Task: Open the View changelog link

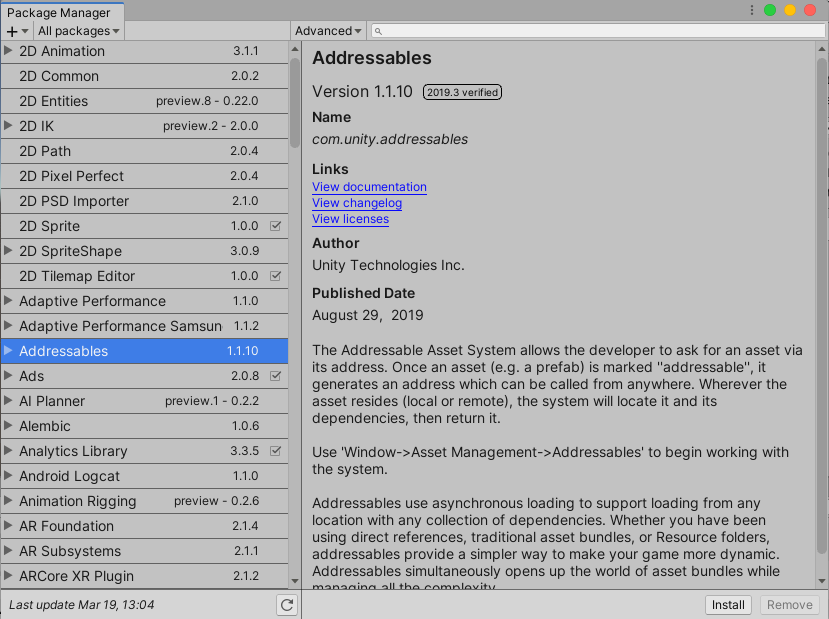Action: pyautogui.click(x=357, y=203)
